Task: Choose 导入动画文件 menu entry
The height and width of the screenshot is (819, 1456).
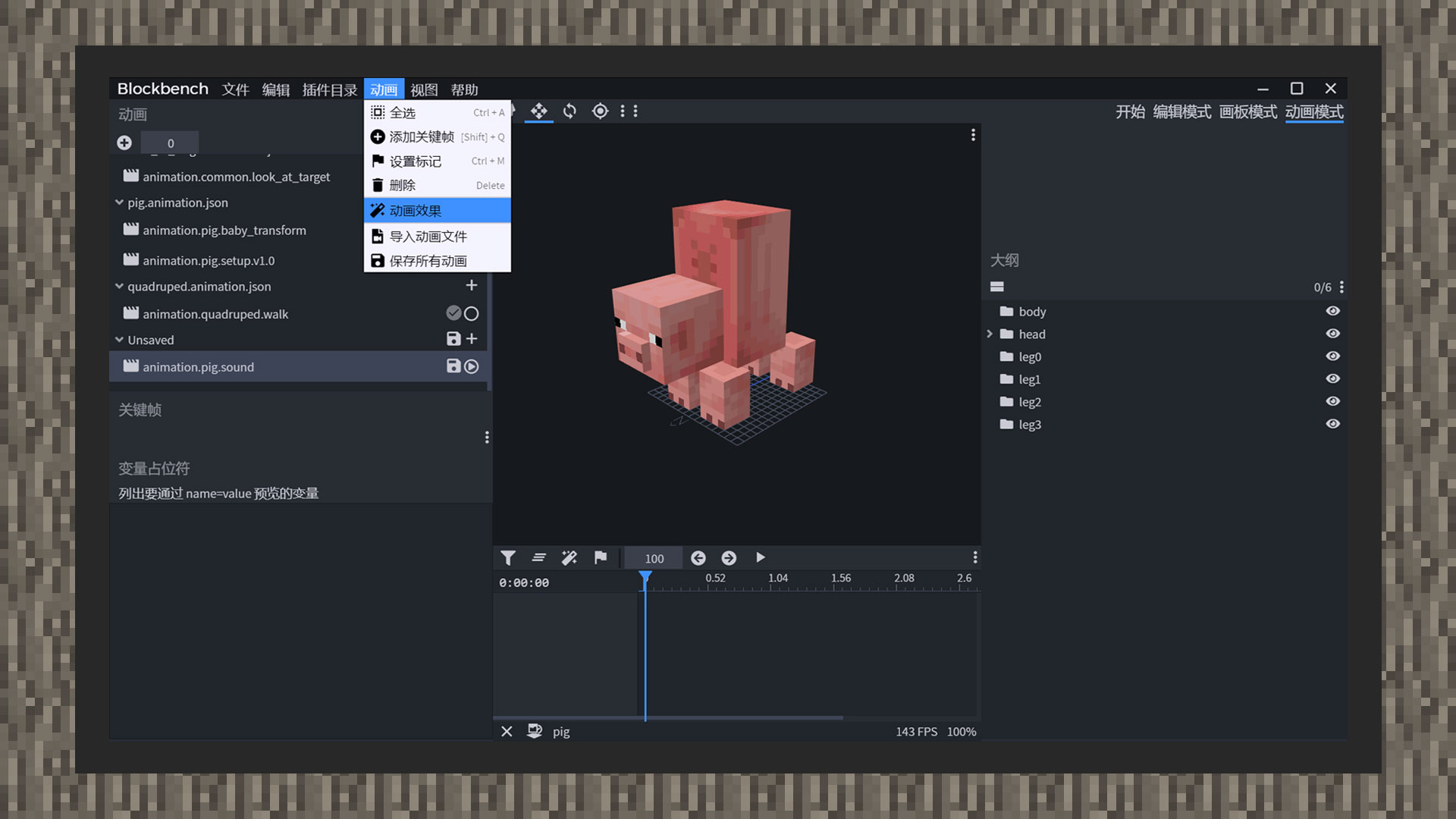Action: click(438, 237)
